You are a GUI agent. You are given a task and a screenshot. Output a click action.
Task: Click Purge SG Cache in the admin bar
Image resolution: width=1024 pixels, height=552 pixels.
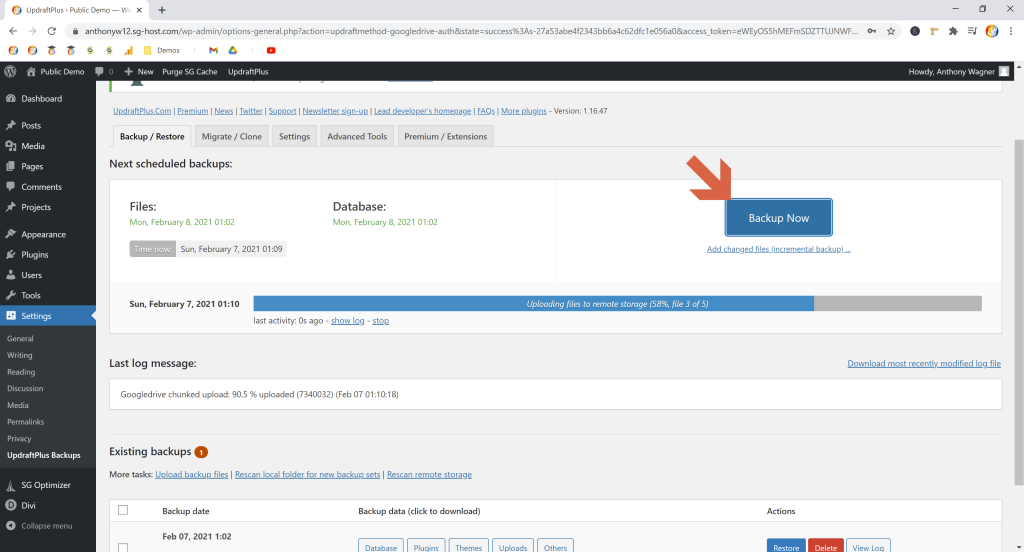(x=189, y=71)
